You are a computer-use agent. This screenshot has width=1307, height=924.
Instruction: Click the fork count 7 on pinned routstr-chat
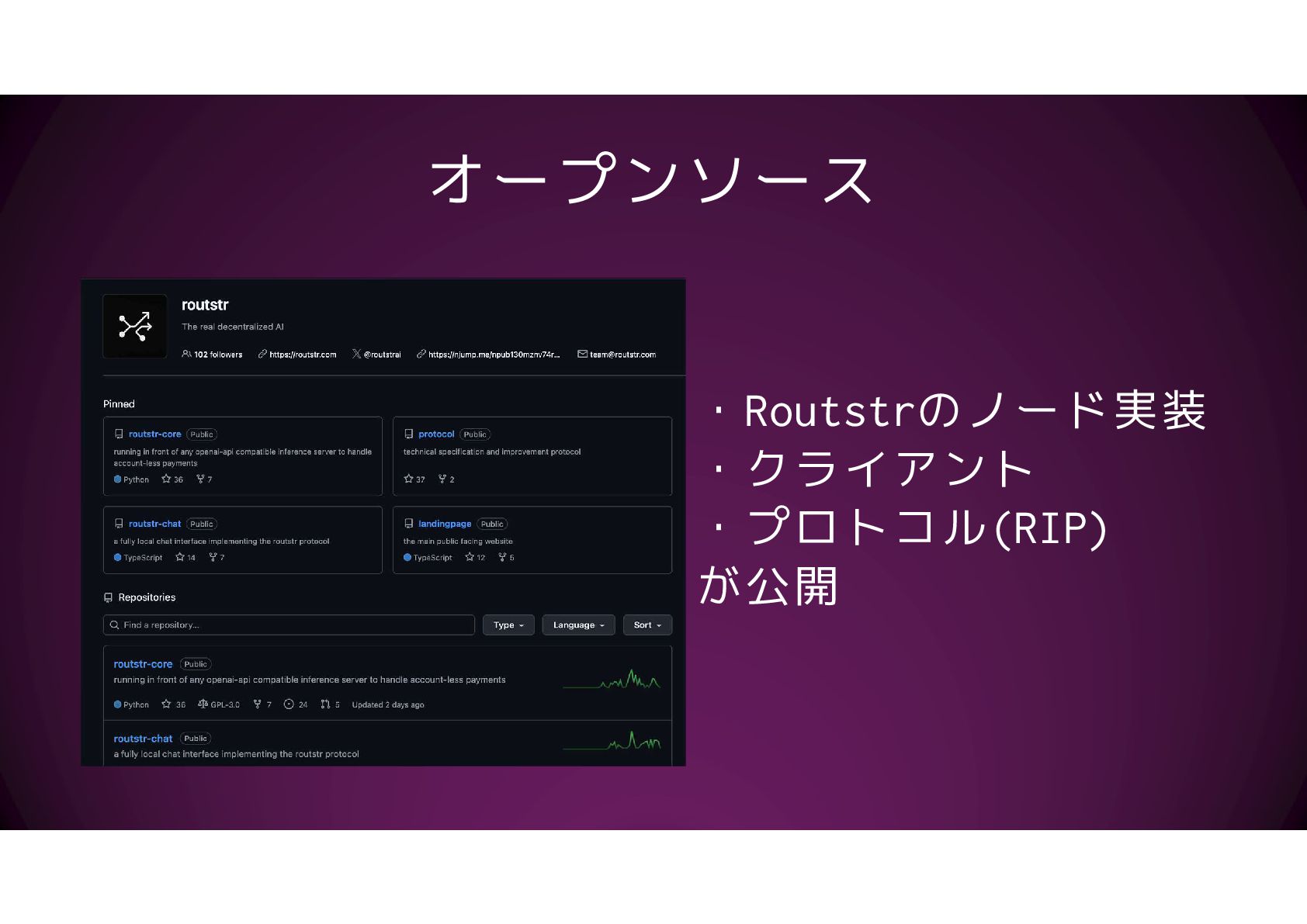click(217, 558)
